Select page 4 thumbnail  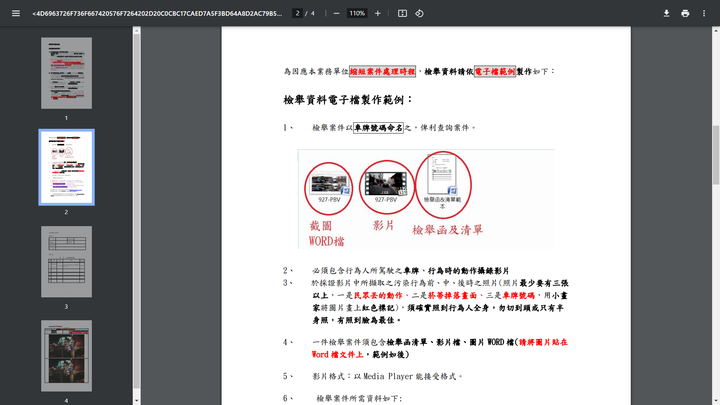(x=66, y=356)
